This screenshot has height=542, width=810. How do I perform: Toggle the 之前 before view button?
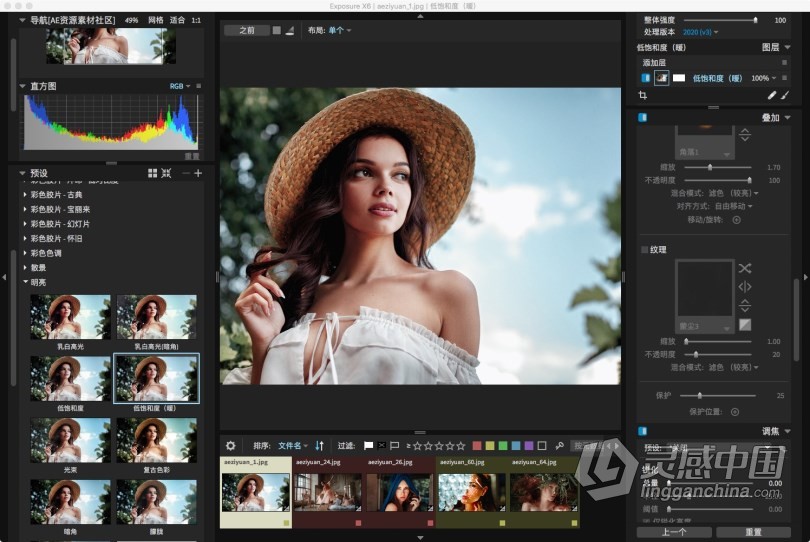[x=247, y=30]
